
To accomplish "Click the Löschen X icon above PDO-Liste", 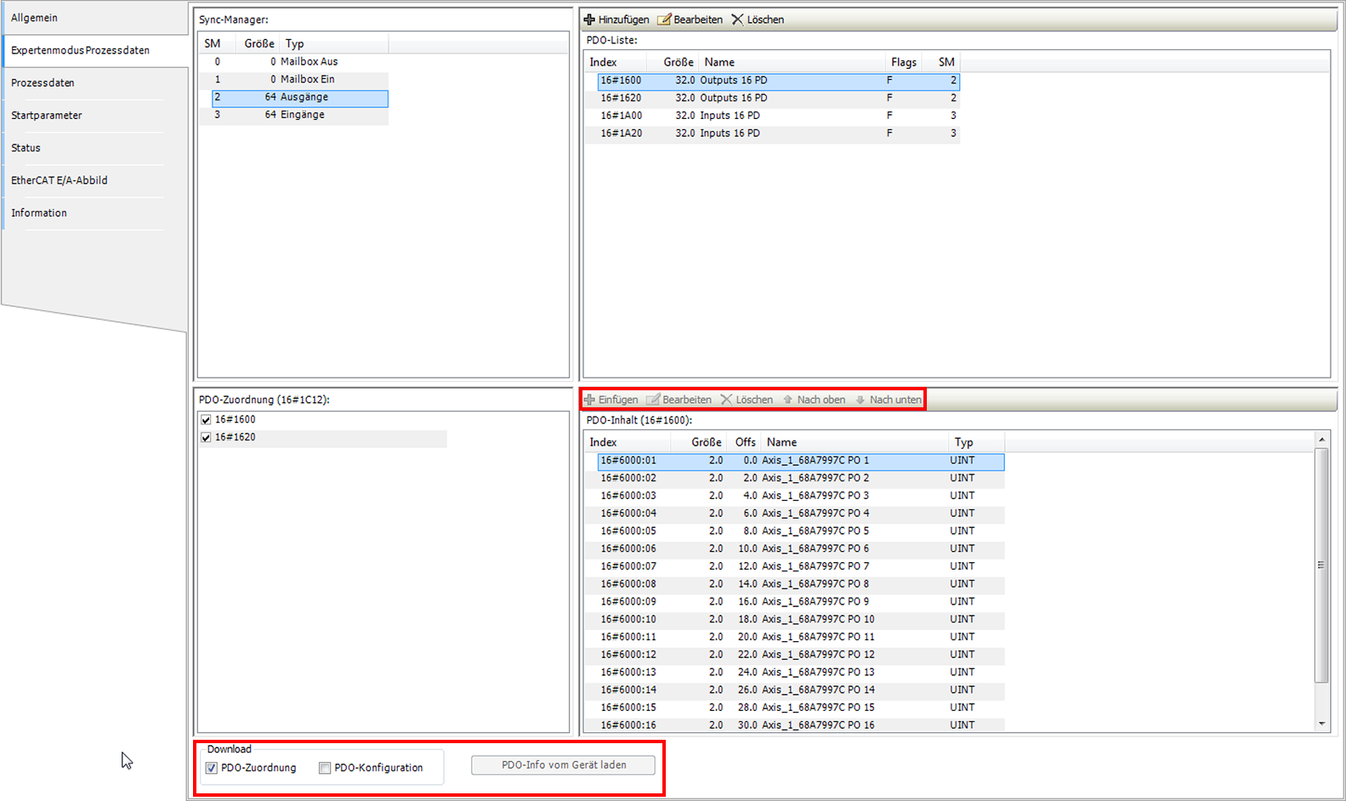I will (x=738, y=20).
